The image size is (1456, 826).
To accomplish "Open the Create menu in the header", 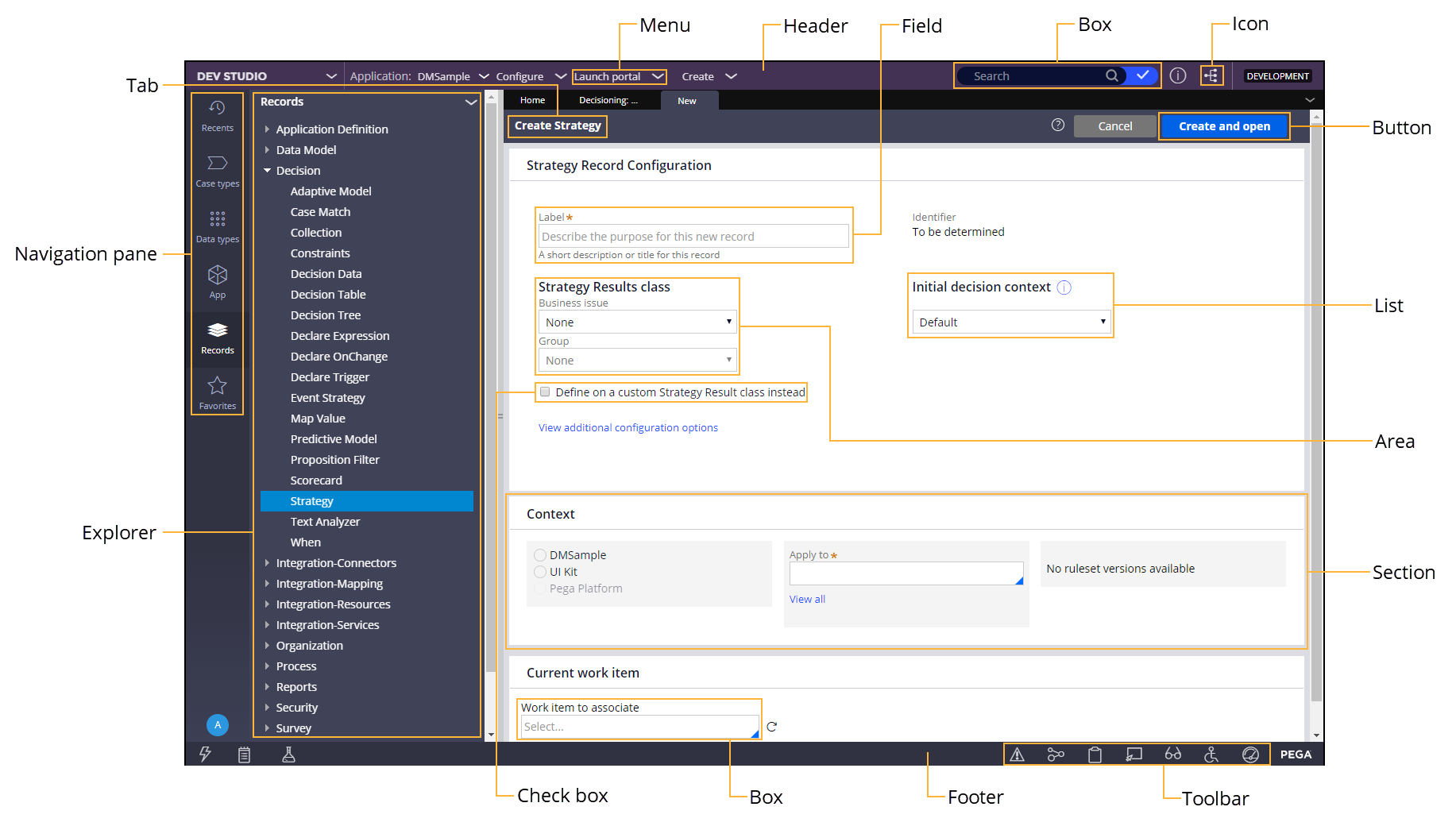I will coord(707,75).
